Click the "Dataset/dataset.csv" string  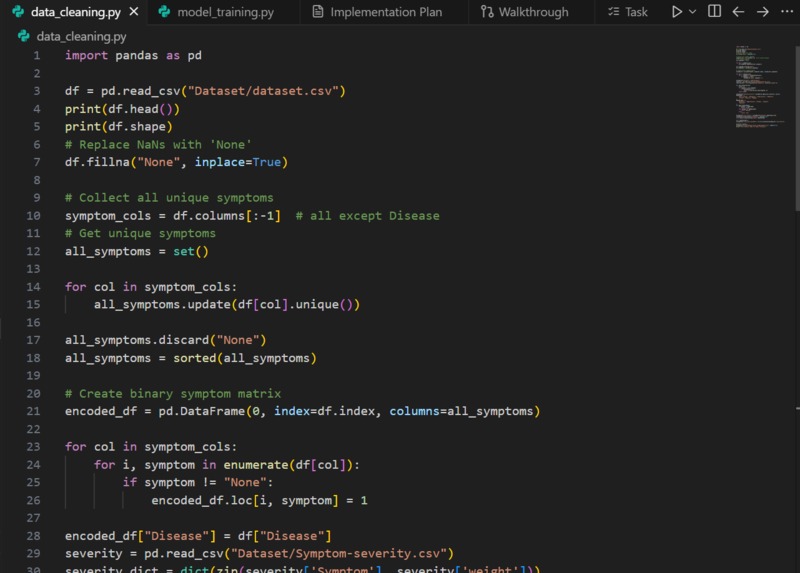click(263, 91)
